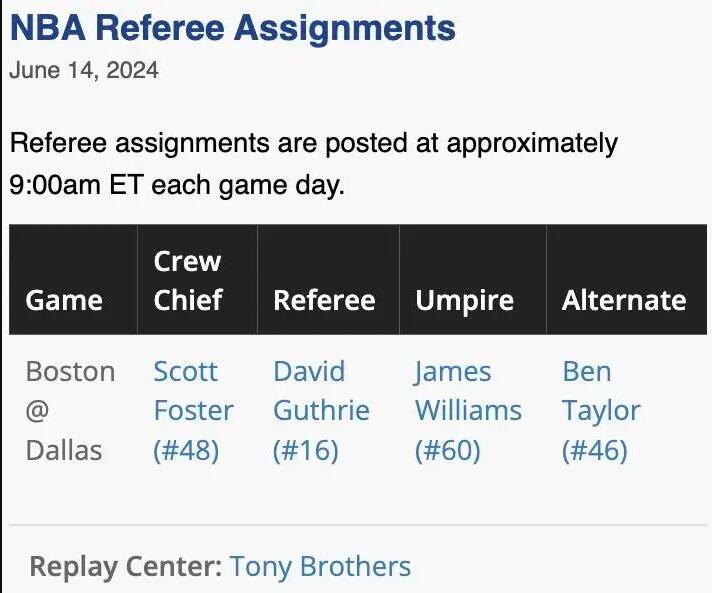Click the Game column header
The width and height of the screenshot is (712, 593).
(x=64, y=300)
